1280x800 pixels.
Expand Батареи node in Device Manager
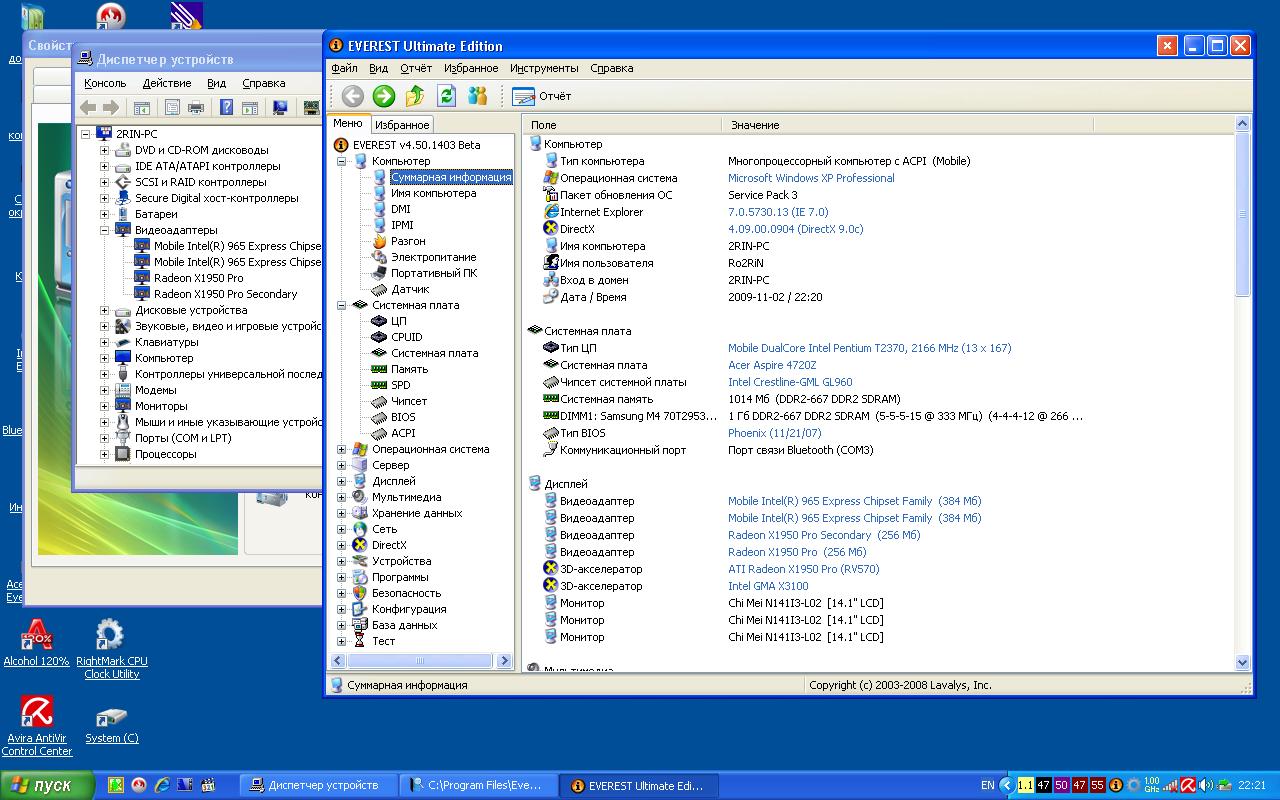click(x=104, y=214)
